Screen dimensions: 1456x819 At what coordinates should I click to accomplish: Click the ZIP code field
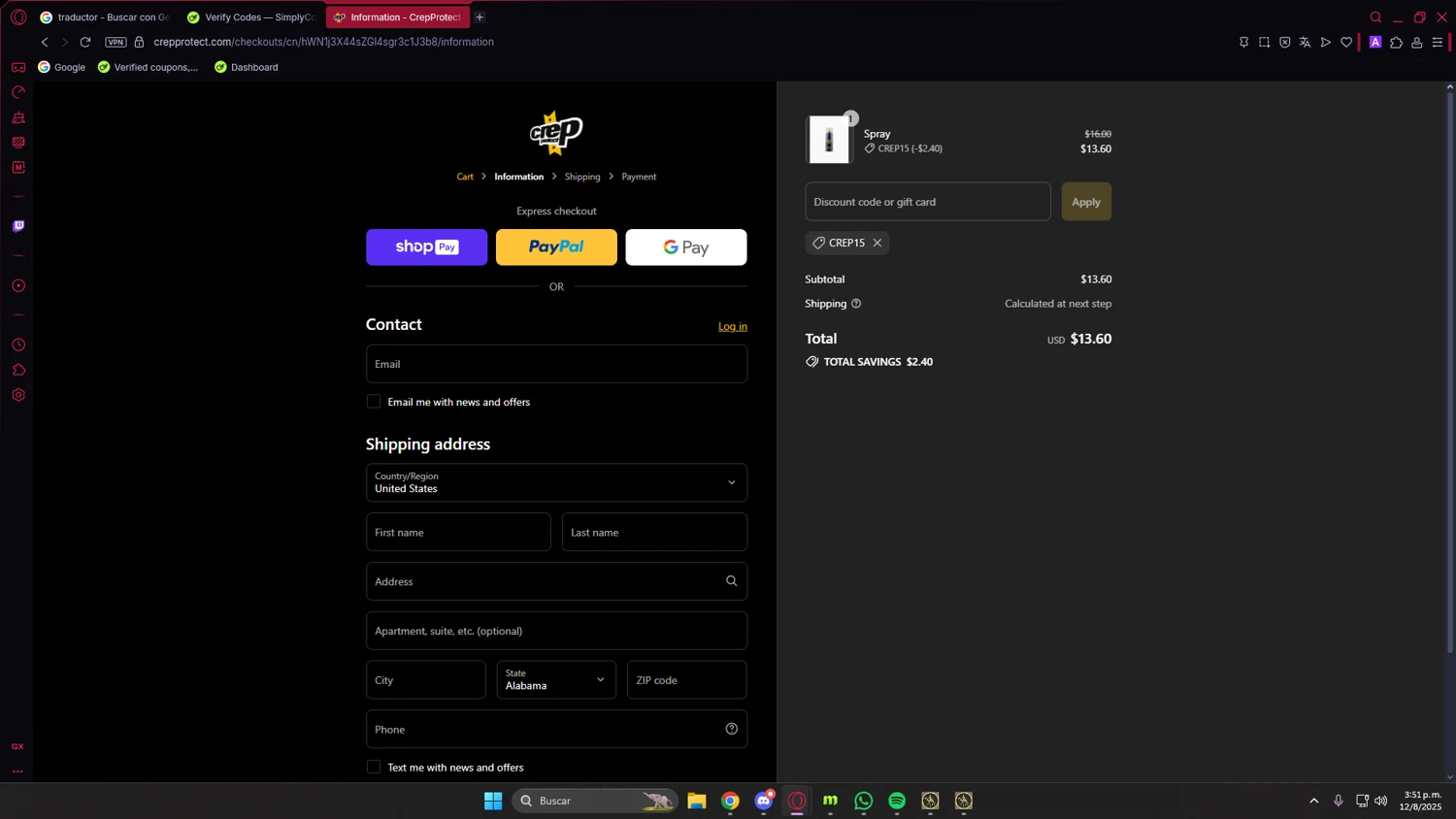tap(686, 680)
